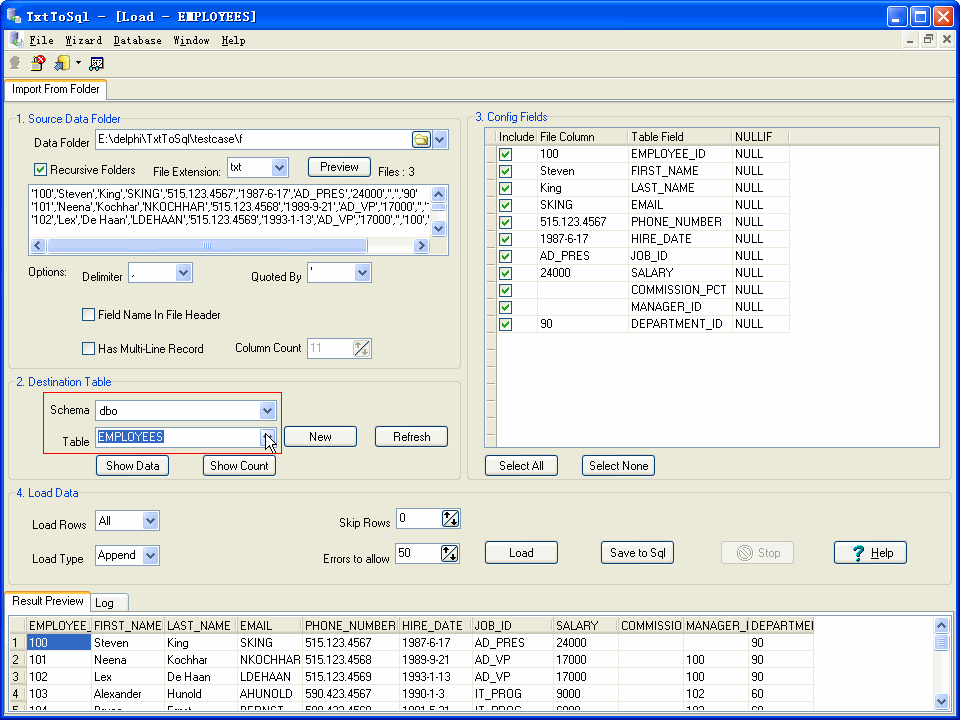Click the disconnect toolbar icon with red X
This screenshot has width=960, height=720.
(38, 63)
